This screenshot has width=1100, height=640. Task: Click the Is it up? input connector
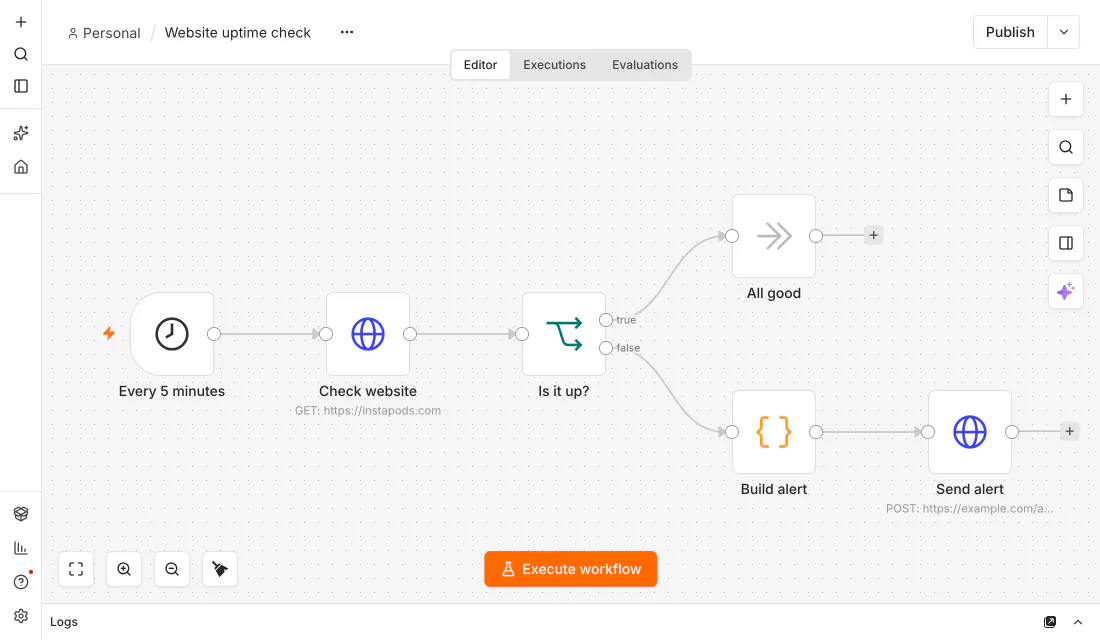click(x=522, y=334)
